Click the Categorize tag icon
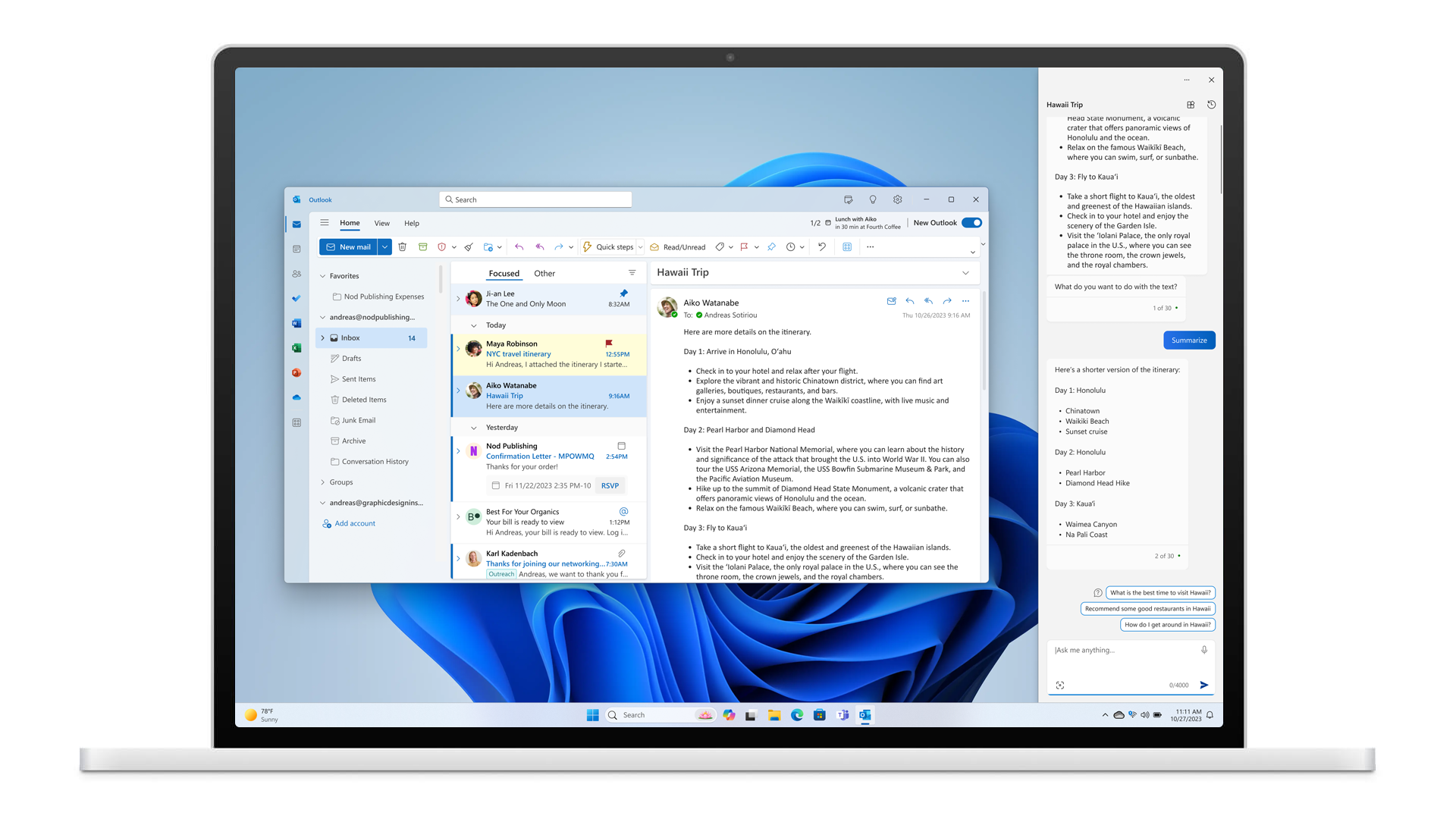 (720, 247)
